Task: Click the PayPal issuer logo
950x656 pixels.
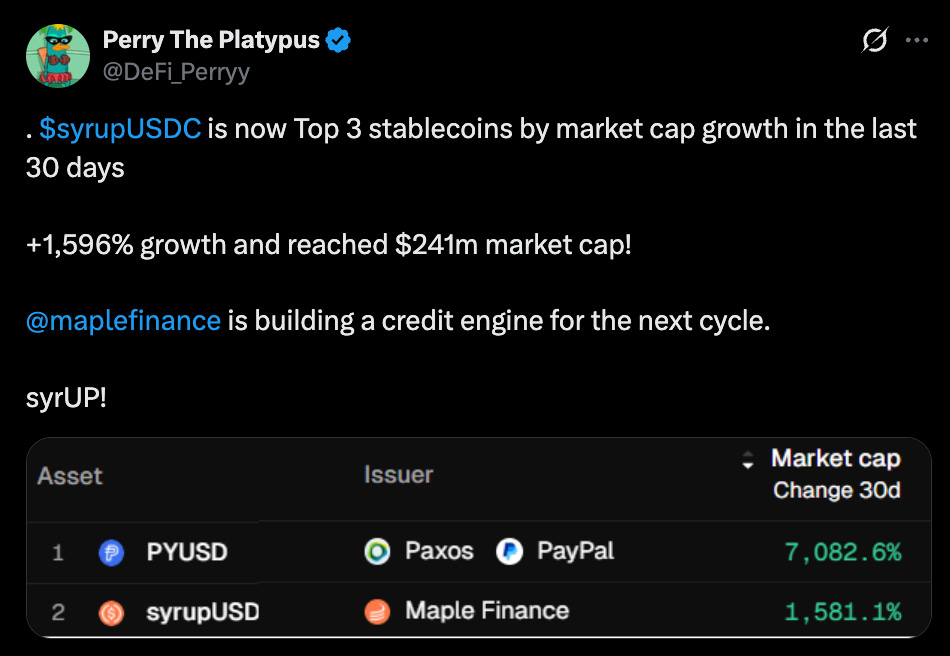Action: point(509,551)
